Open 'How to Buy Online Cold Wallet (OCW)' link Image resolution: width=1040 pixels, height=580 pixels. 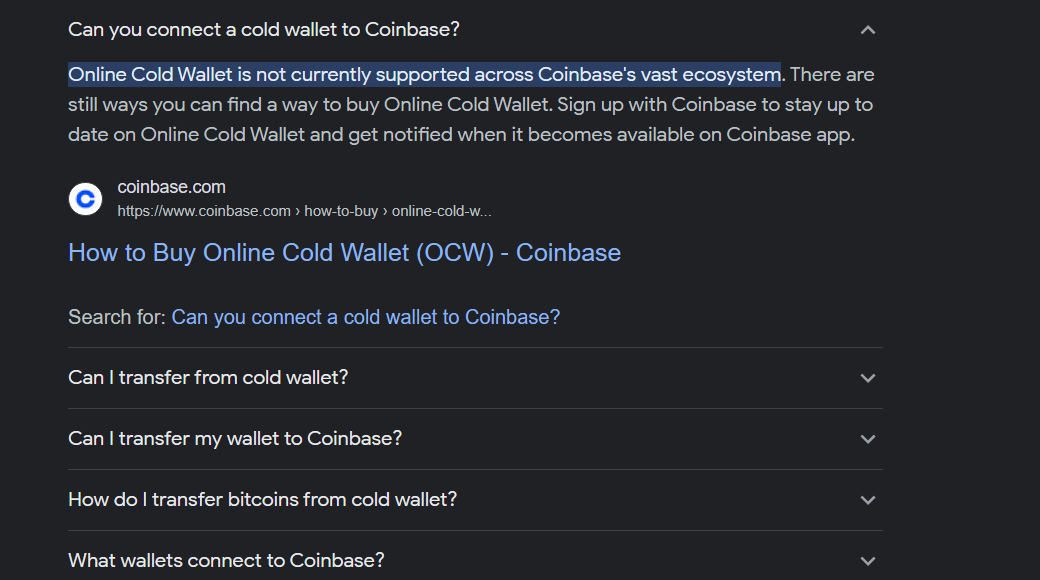click(344, 253)
